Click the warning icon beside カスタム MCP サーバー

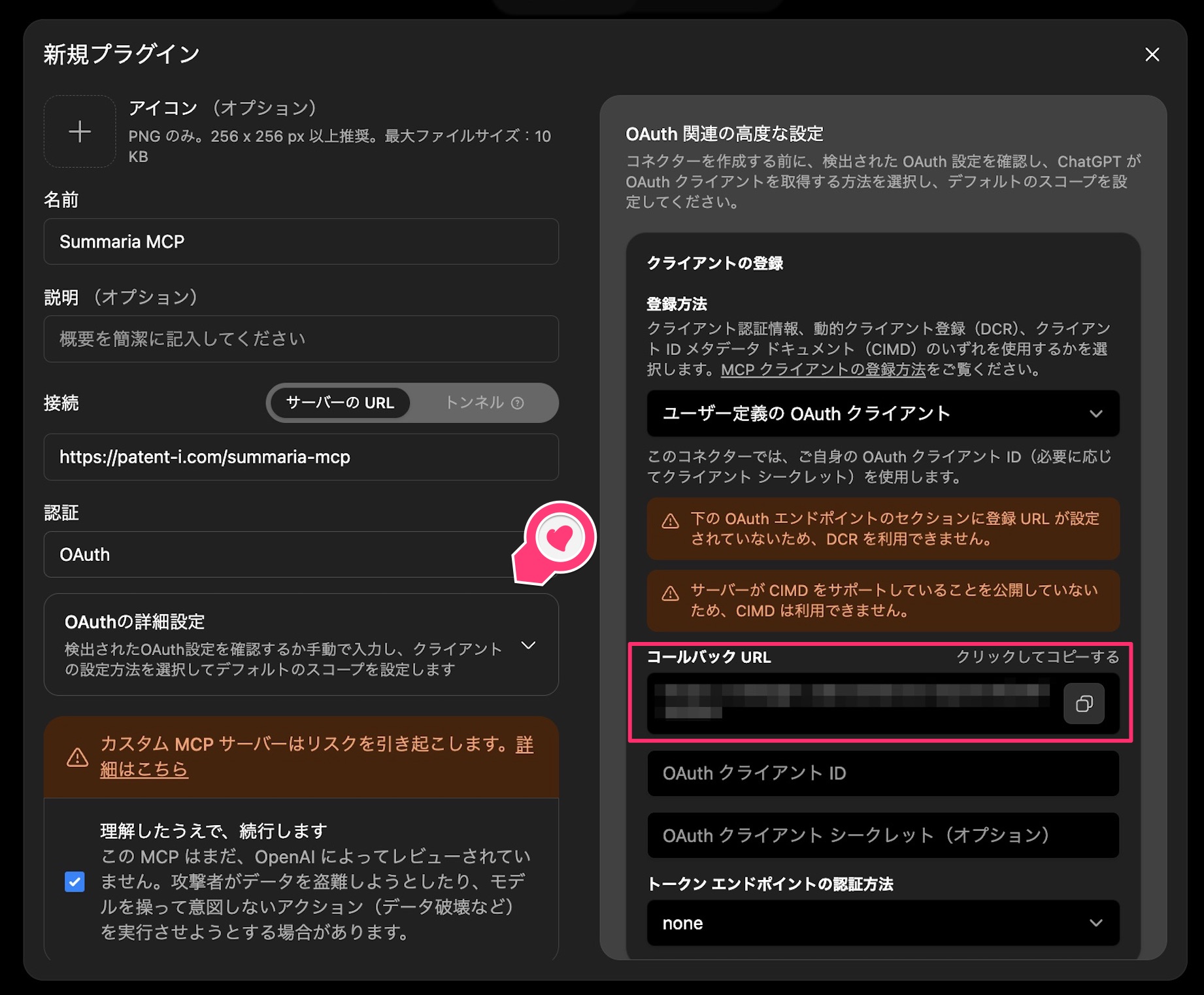[x=78, y=757]
